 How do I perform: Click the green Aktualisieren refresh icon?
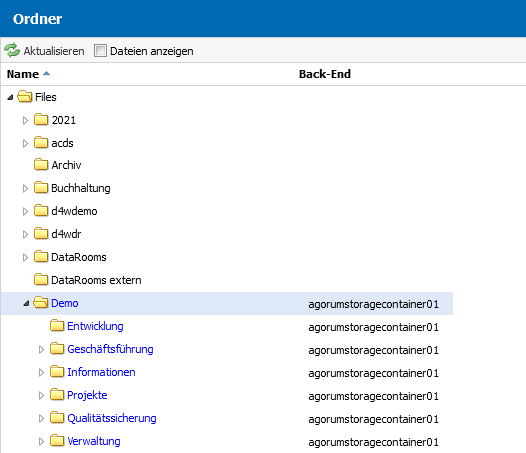click(x=12, y=51)
